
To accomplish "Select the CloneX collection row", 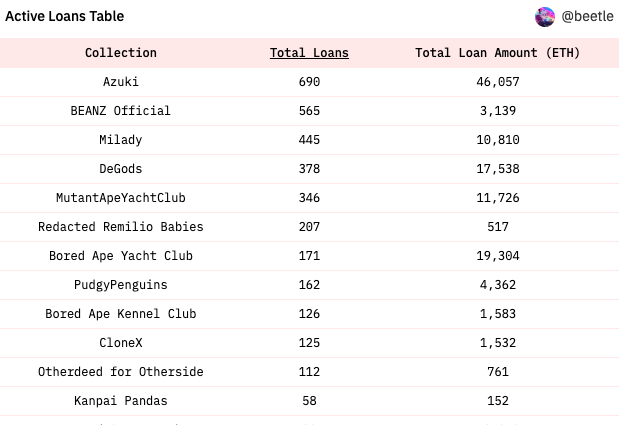I will coord(121,343).
